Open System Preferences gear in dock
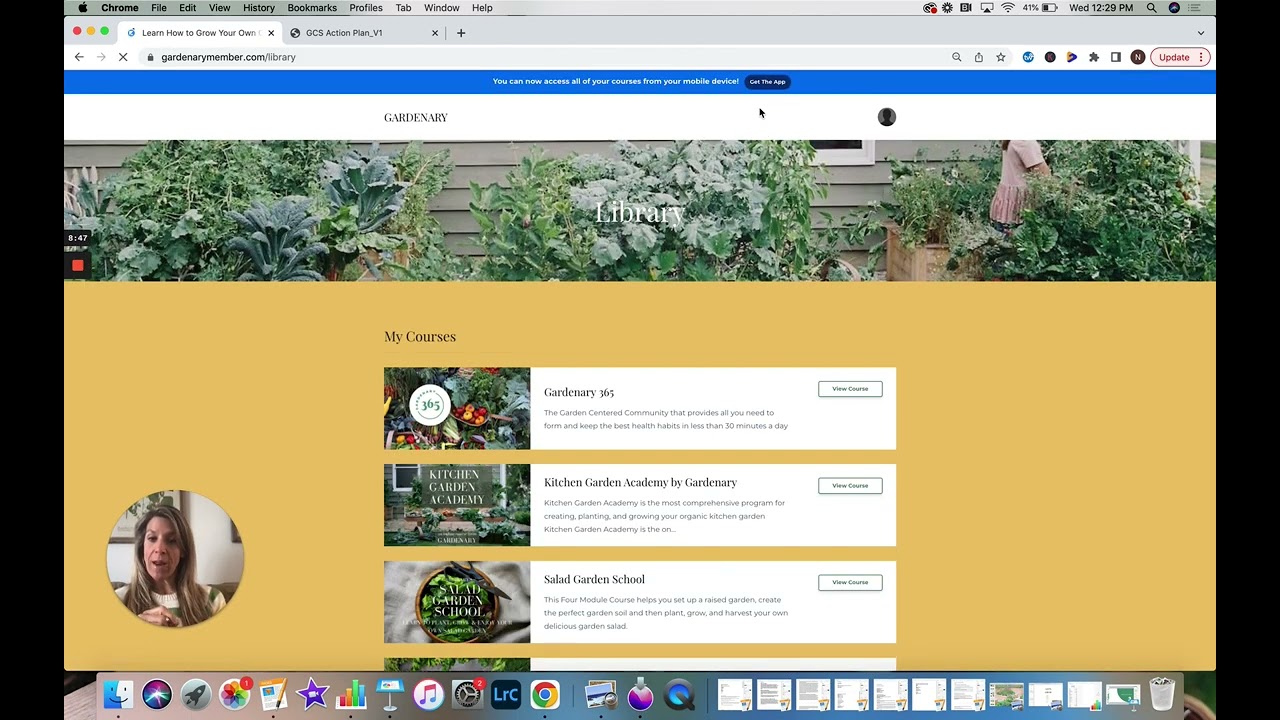 (x=467, y=694)
